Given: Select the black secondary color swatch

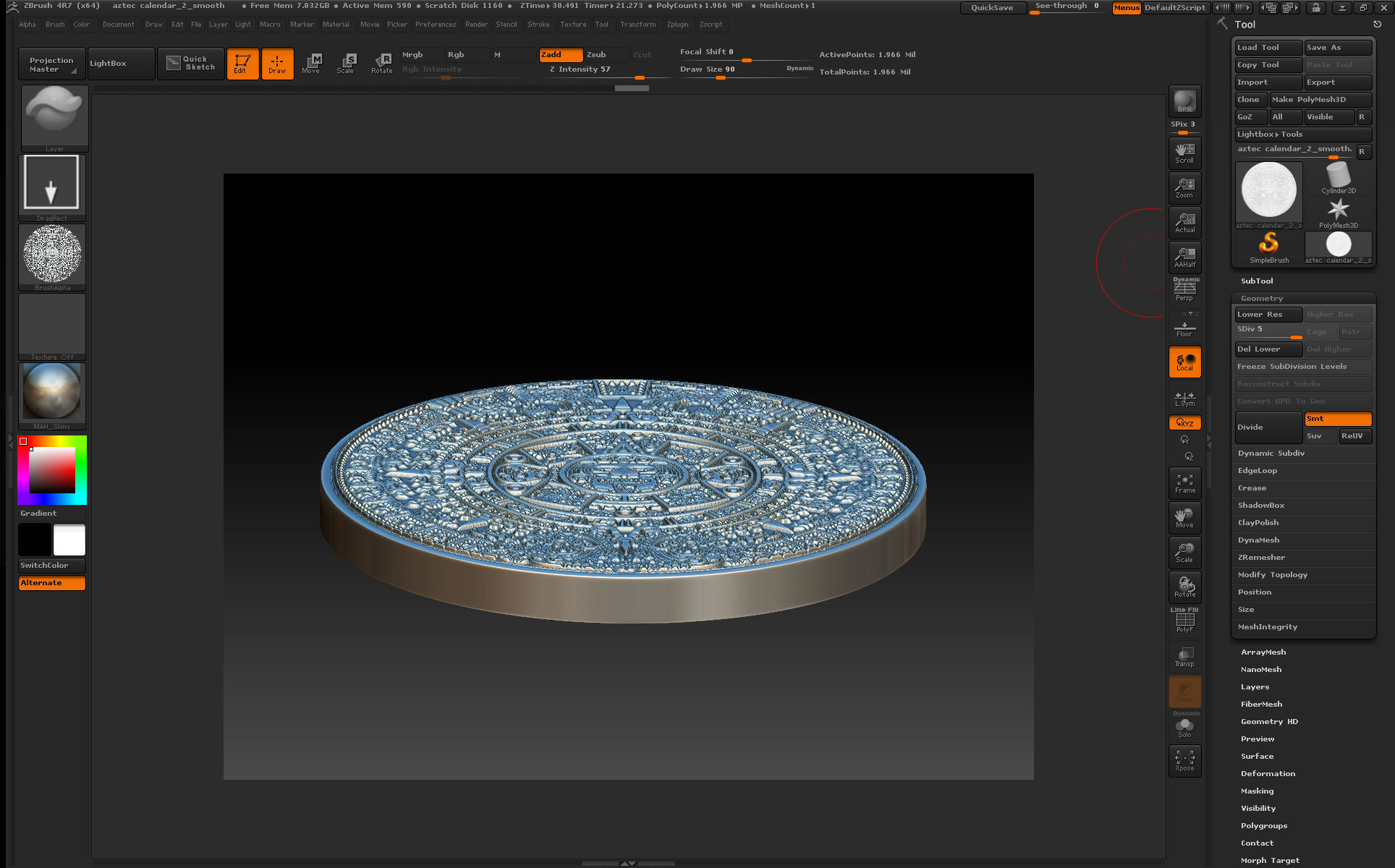Looking at the screenshot, I should pos(35,540).
